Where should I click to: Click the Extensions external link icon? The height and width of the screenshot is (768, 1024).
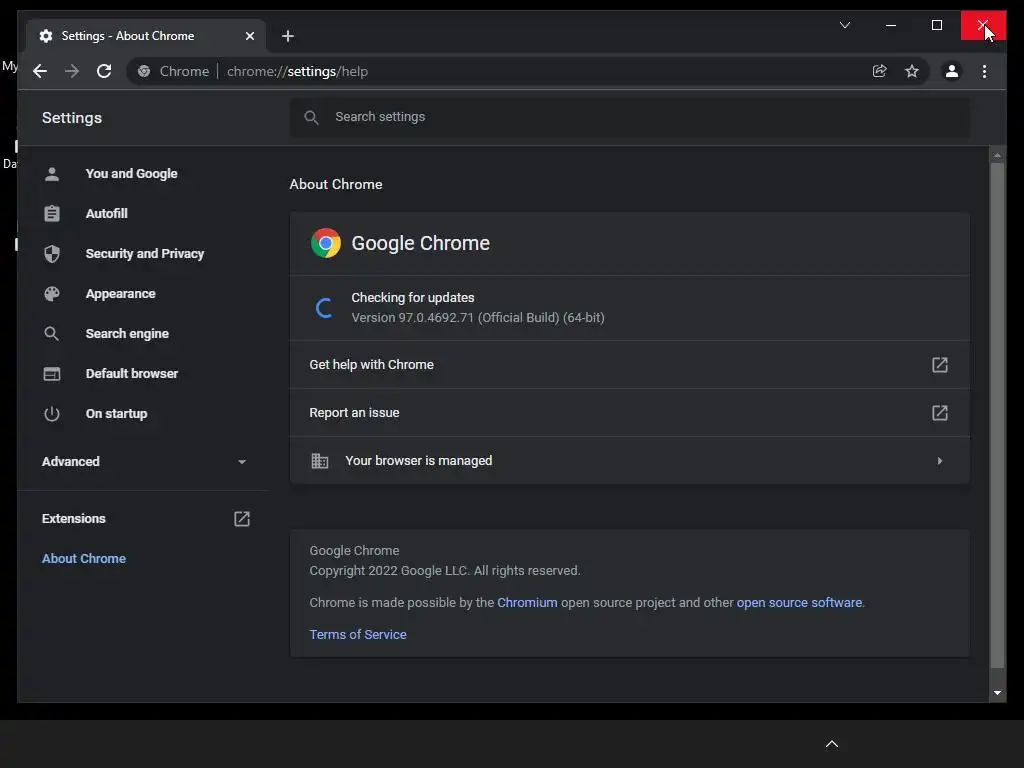242,519
